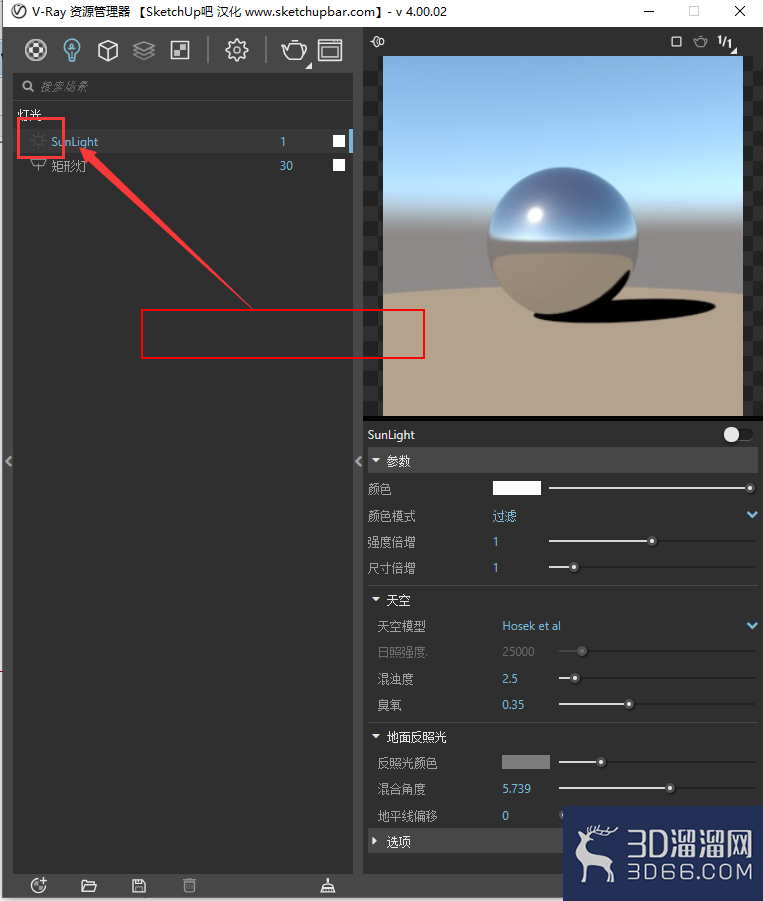Select the Lights category bulb icon
763x901 pixels.
pos(72,50)
